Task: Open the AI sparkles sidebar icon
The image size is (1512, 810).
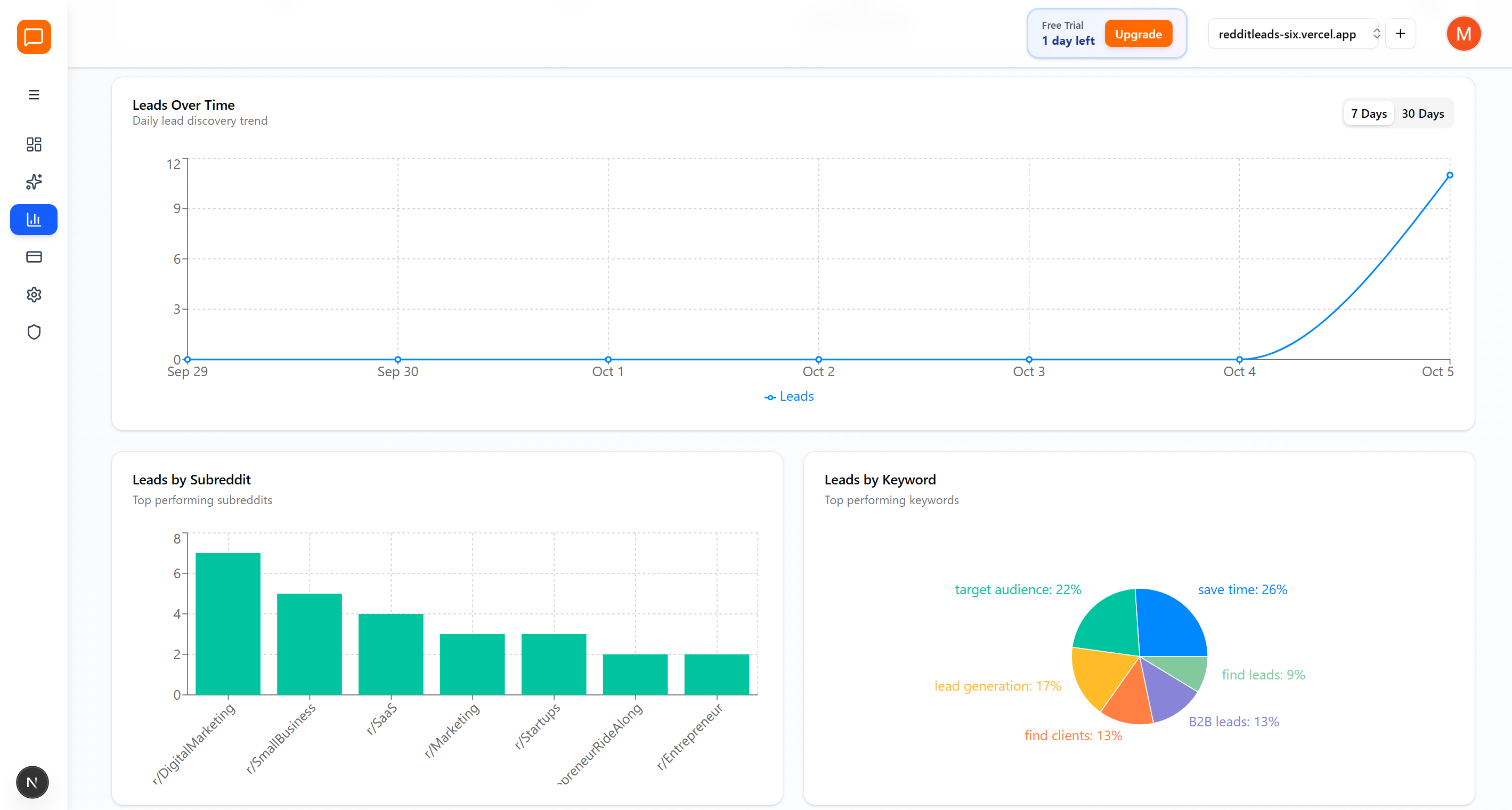Action: (34, 182)
